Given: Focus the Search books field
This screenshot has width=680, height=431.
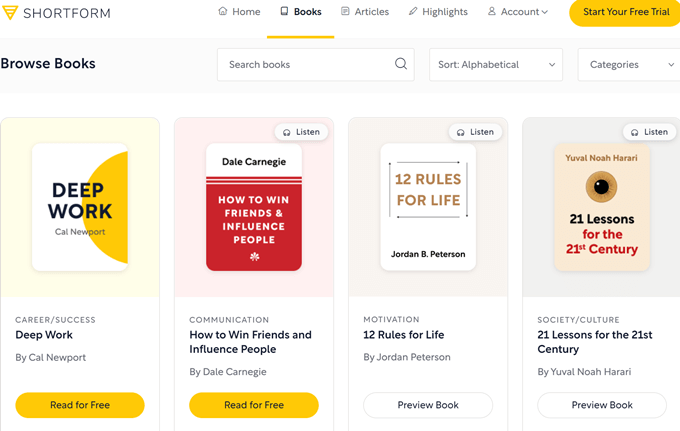Looking at the screenshot, I should (x=316, y=65).
